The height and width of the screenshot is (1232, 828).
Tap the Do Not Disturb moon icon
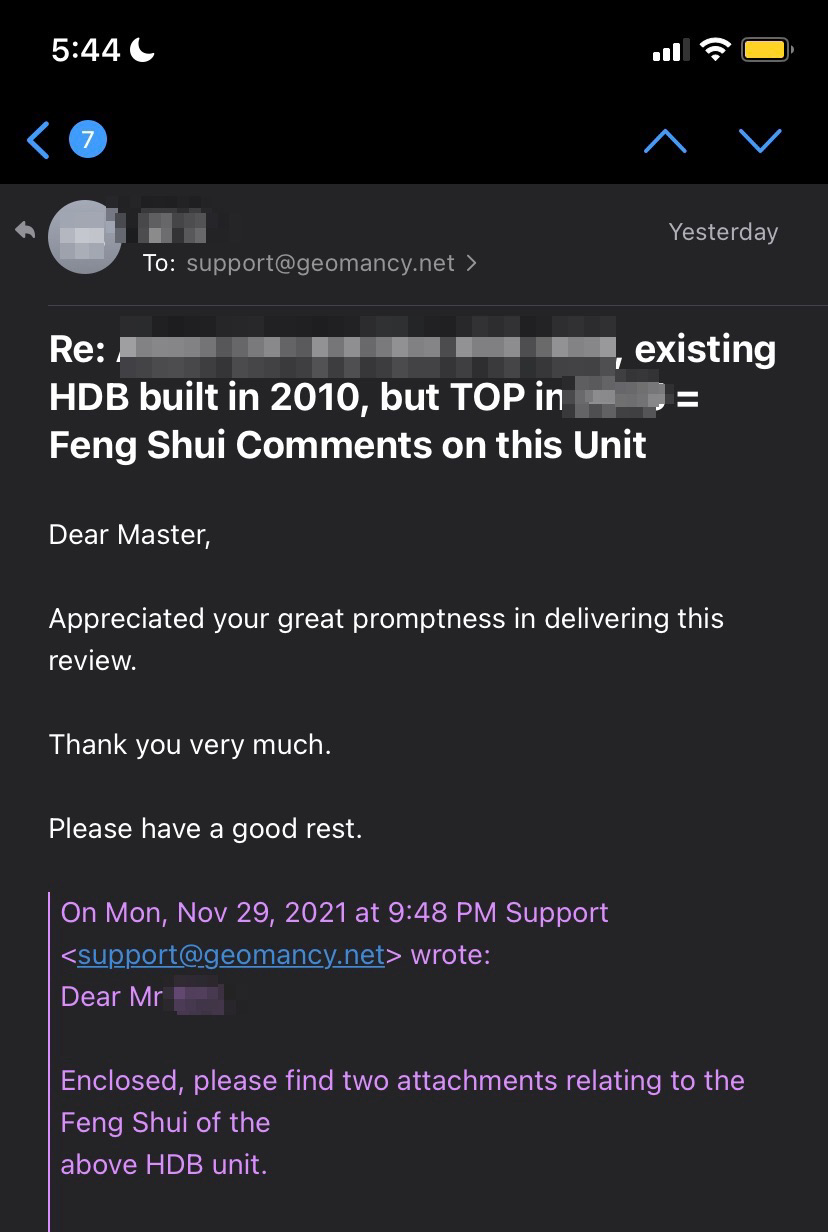pos(142,49)
